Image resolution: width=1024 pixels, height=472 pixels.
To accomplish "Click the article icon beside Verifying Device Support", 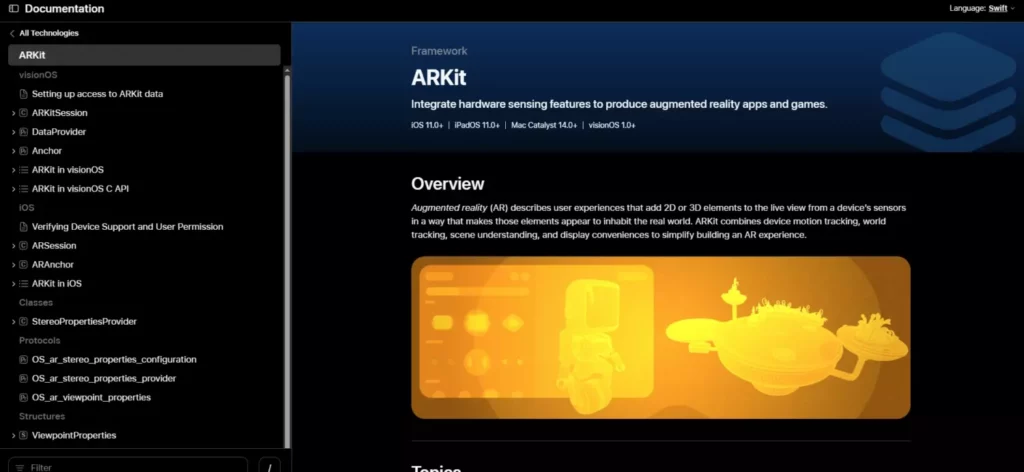I will point(24,227).
